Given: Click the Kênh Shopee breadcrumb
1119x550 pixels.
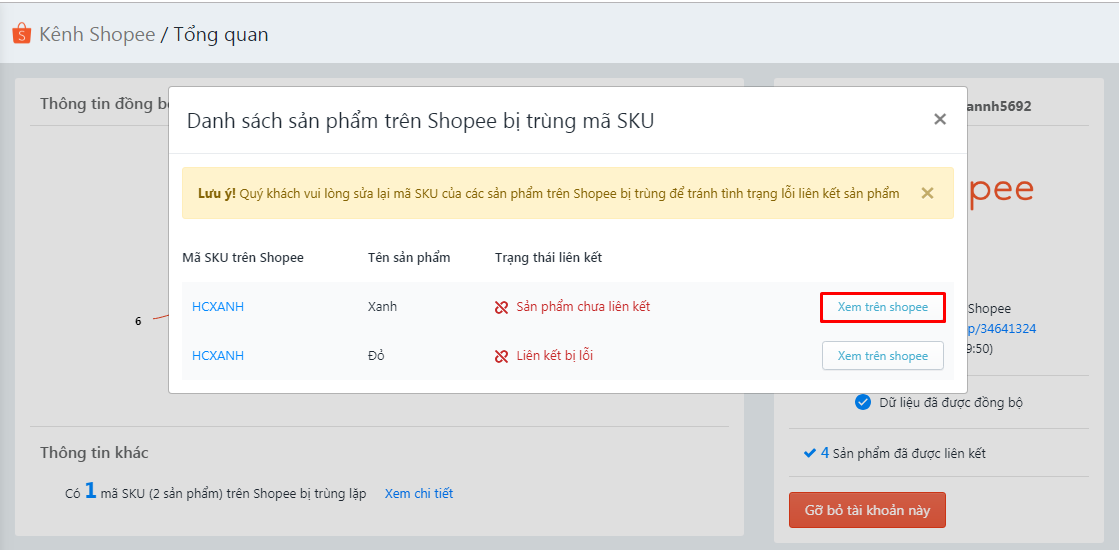Looking at the screenshot, I should (x=97, y=34).
